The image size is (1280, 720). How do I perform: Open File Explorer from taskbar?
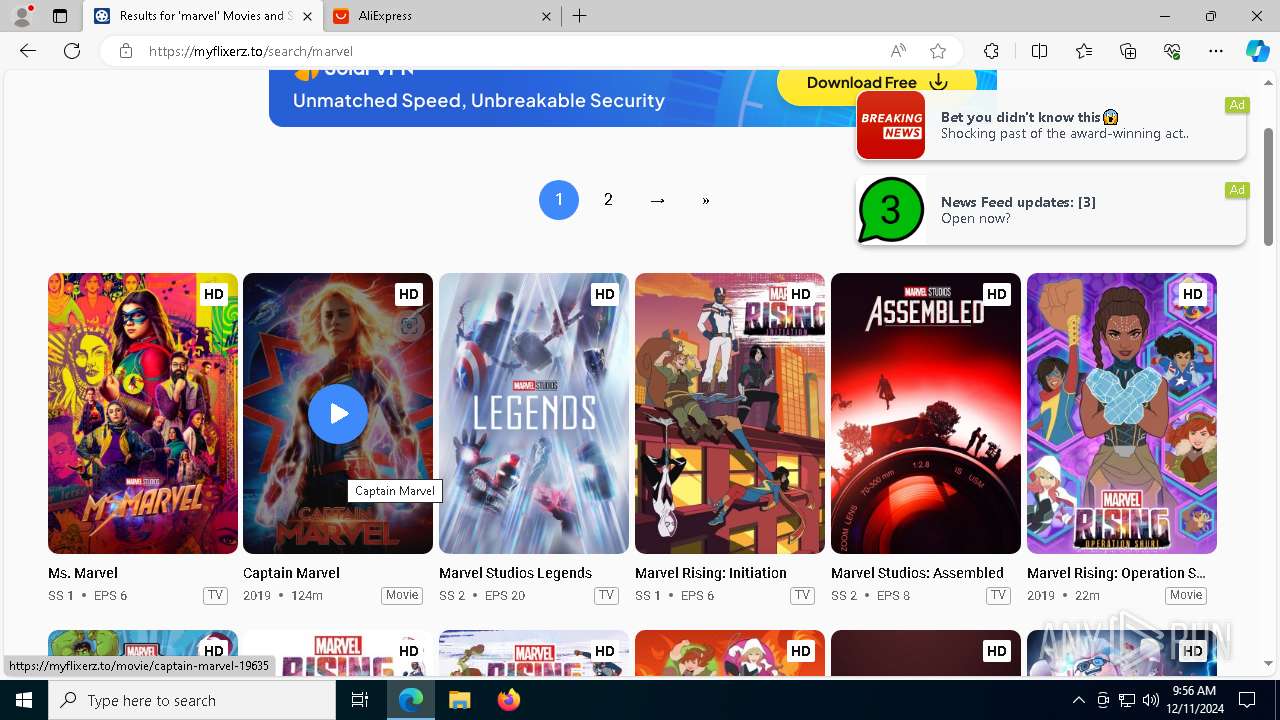coord(459,700)
